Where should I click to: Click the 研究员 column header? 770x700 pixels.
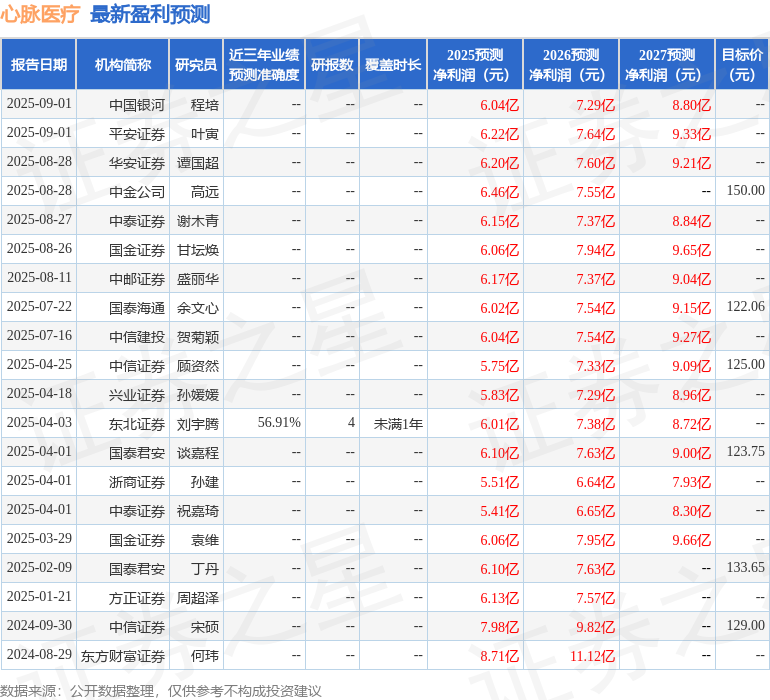click(x=196, y=64)
